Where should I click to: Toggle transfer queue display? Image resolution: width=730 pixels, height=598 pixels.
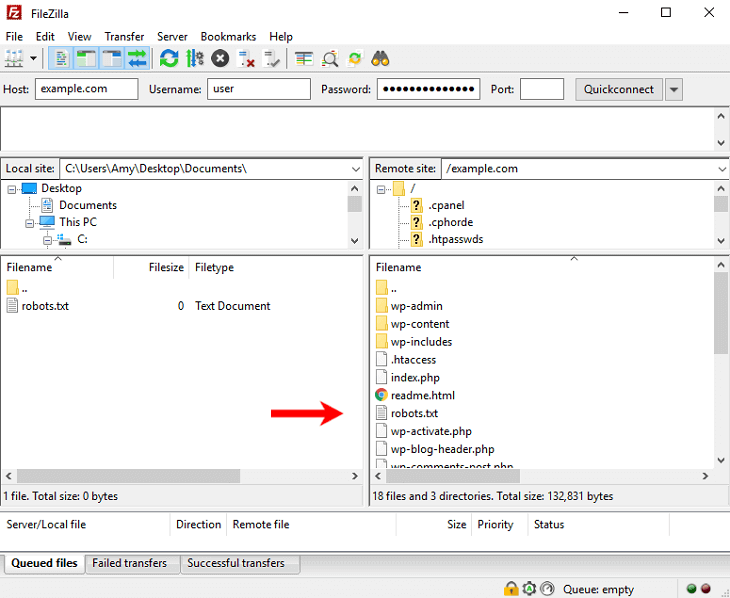point(137,59)
